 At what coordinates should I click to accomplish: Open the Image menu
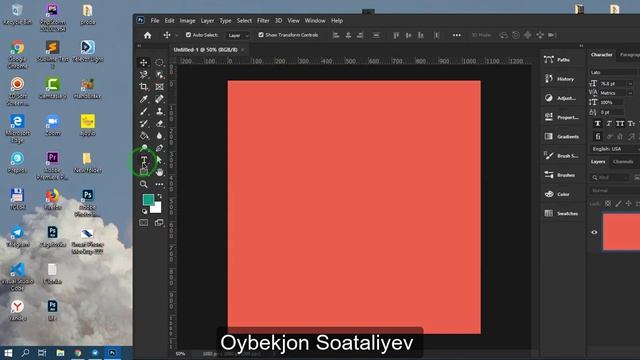(187, 20)
